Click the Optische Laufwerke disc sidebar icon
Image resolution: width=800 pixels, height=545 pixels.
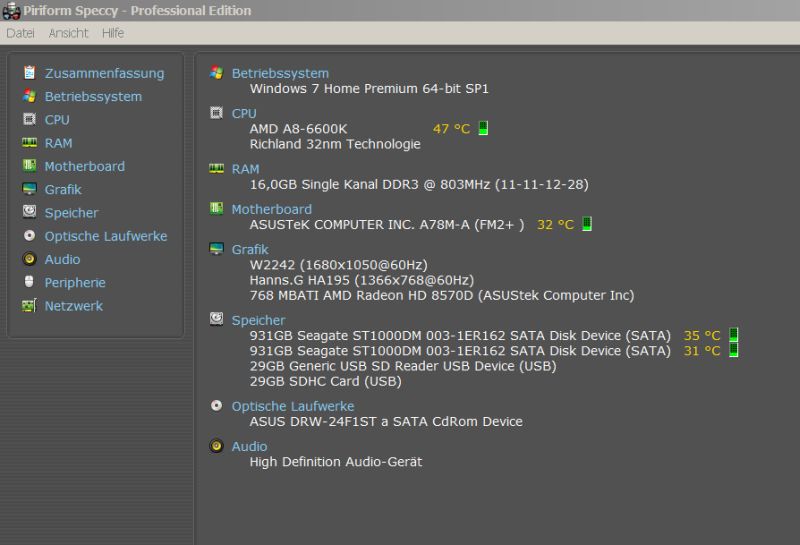click(30, 235)
